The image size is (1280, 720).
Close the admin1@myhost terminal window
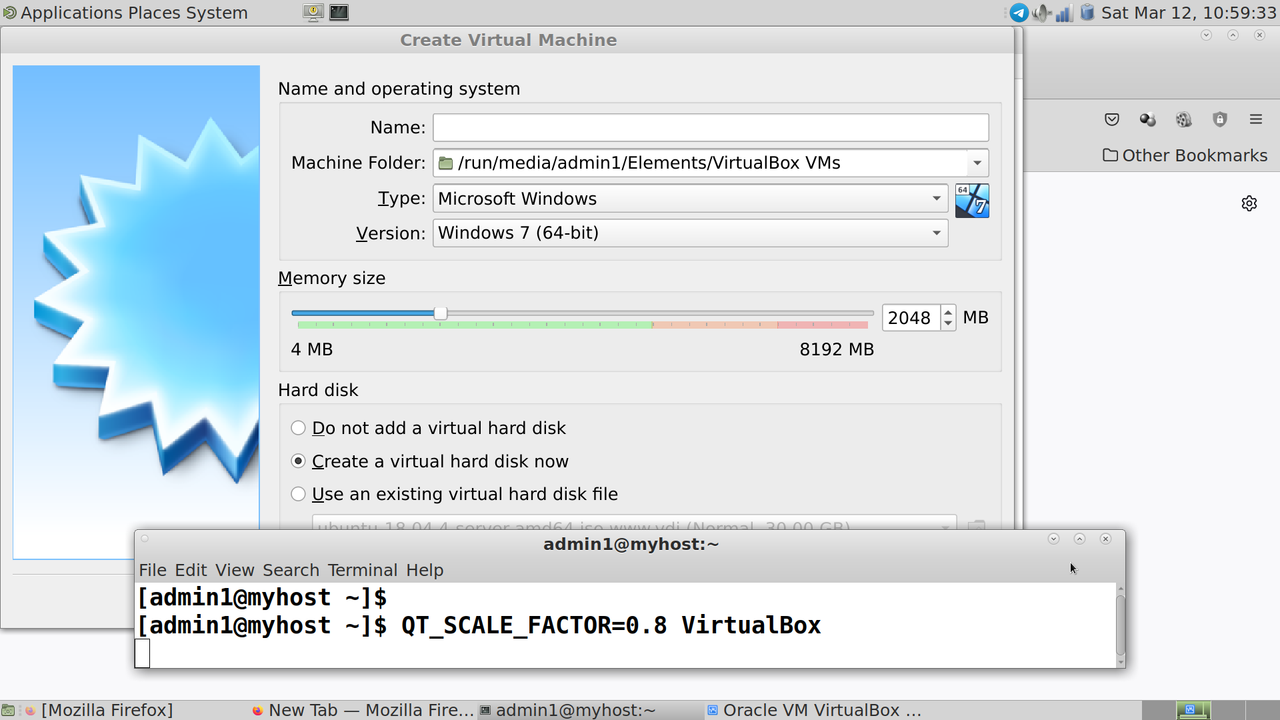pyautogui.click(x=1105, y=539)
